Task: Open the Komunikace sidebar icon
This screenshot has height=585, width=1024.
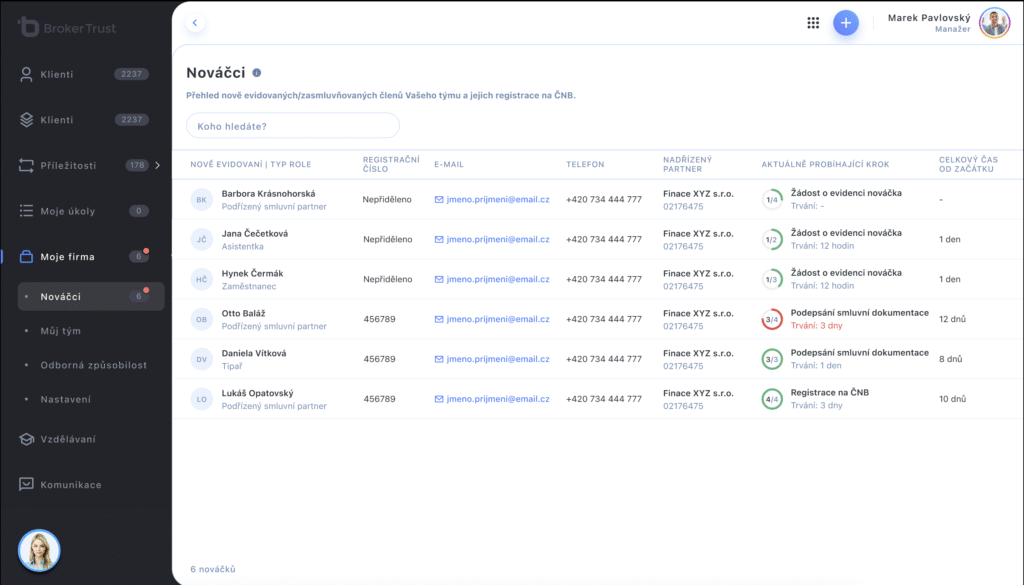Action: point(26,484)
